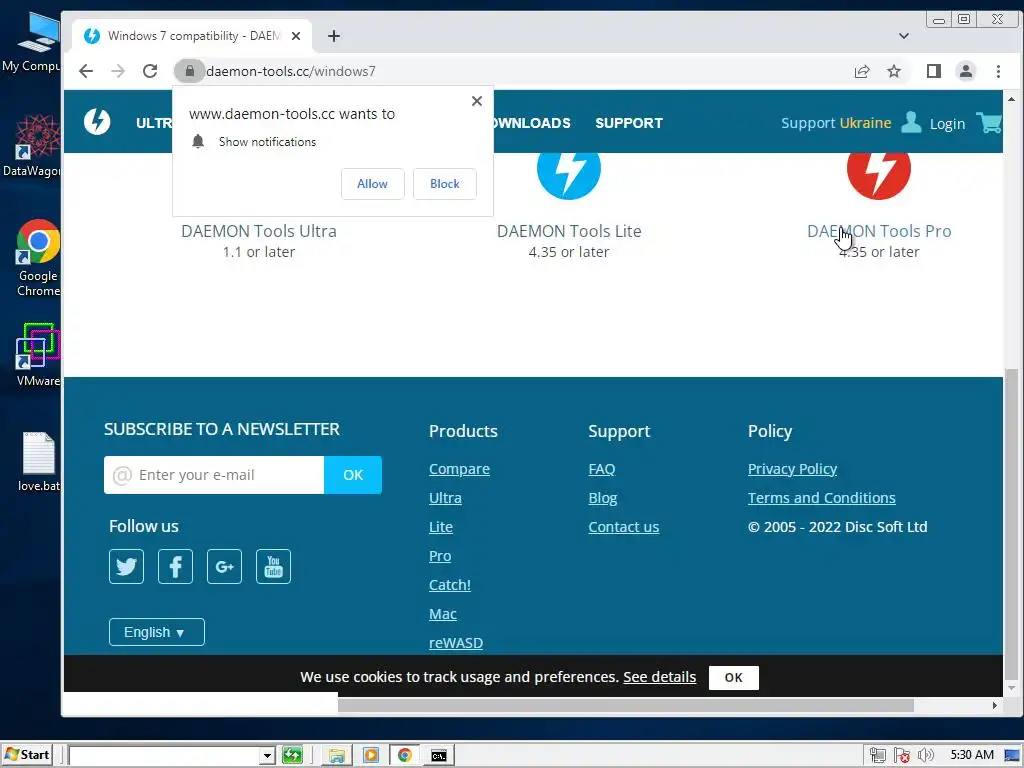
Task: Open the FAQ support link
Action: [x=601, y=469]
